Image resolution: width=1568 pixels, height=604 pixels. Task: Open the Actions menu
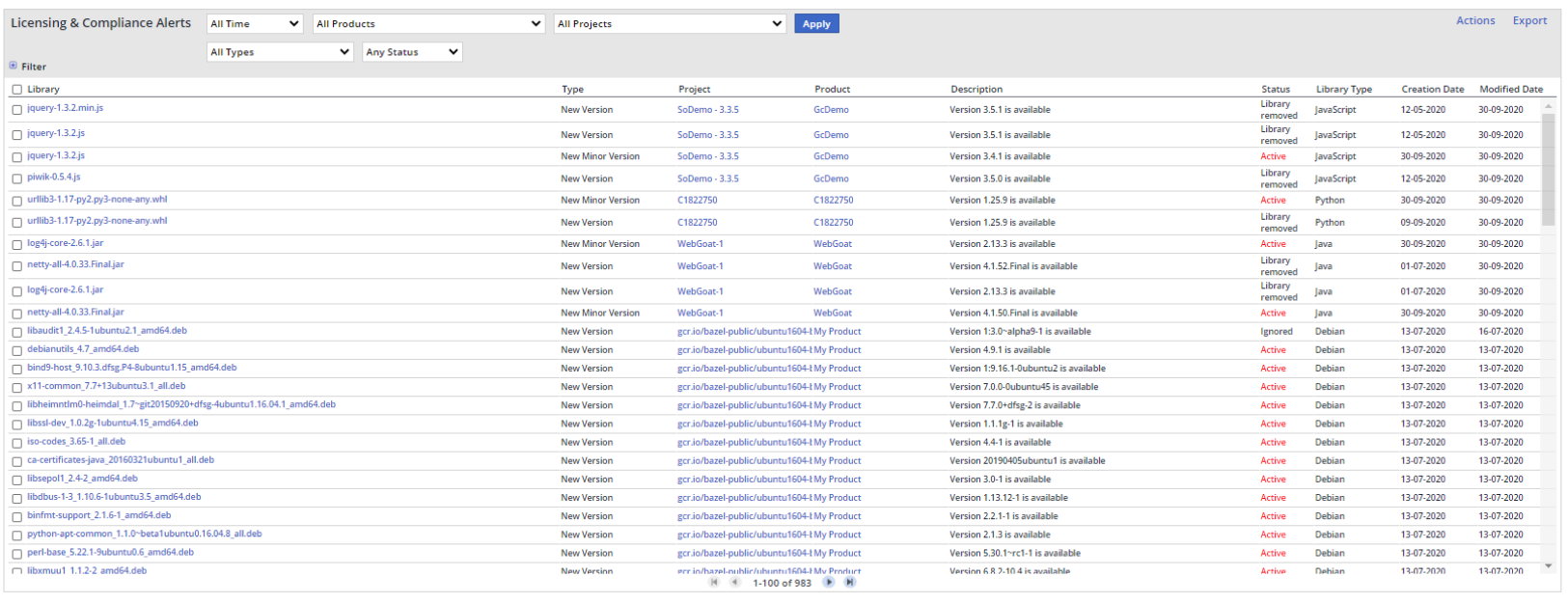coord(1474,21)
